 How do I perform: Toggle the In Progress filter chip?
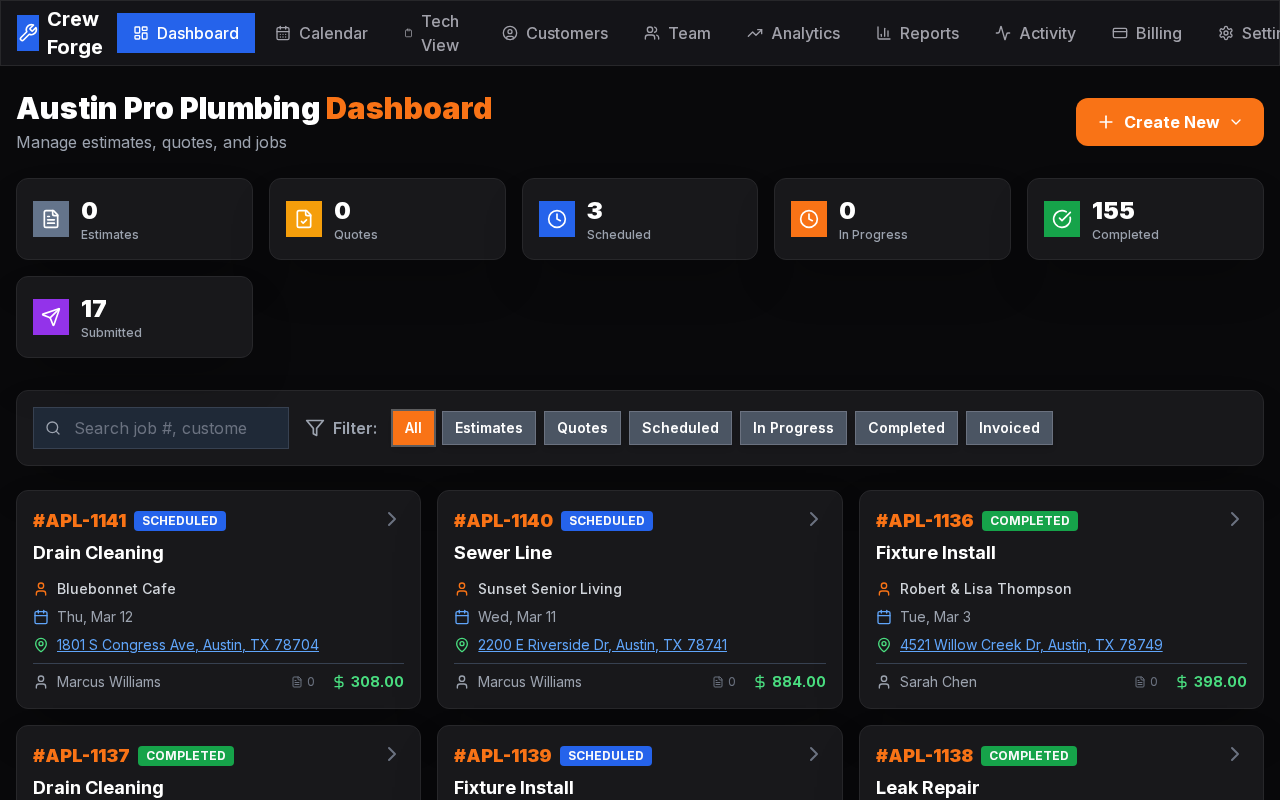click(793, 428)
